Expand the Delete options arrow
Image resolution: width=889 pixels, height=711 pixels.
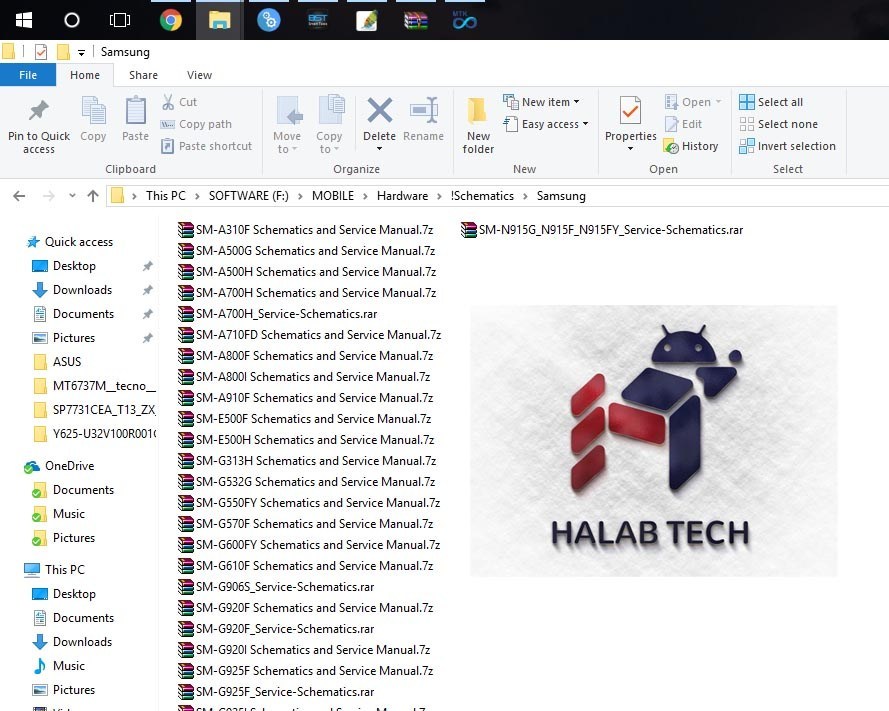click(379, 149)
